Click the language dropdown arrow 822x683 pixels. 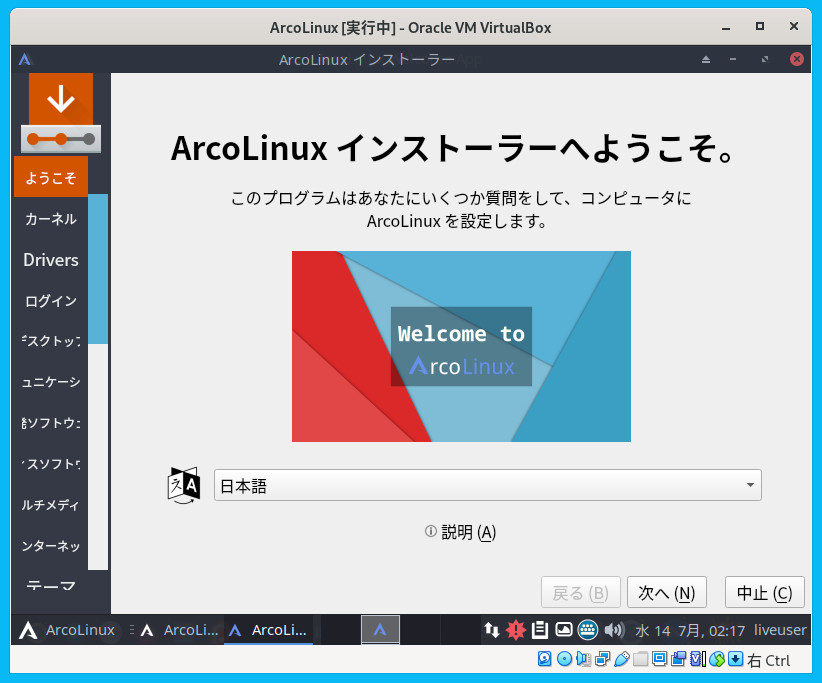[x=750, y=486]
